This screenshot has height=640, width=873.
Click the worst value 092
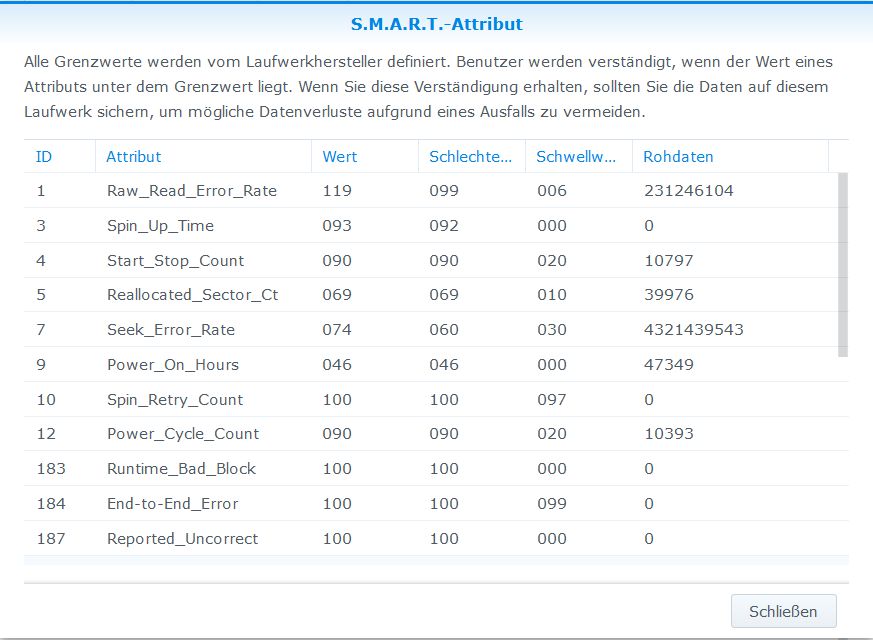pos(444,225)
